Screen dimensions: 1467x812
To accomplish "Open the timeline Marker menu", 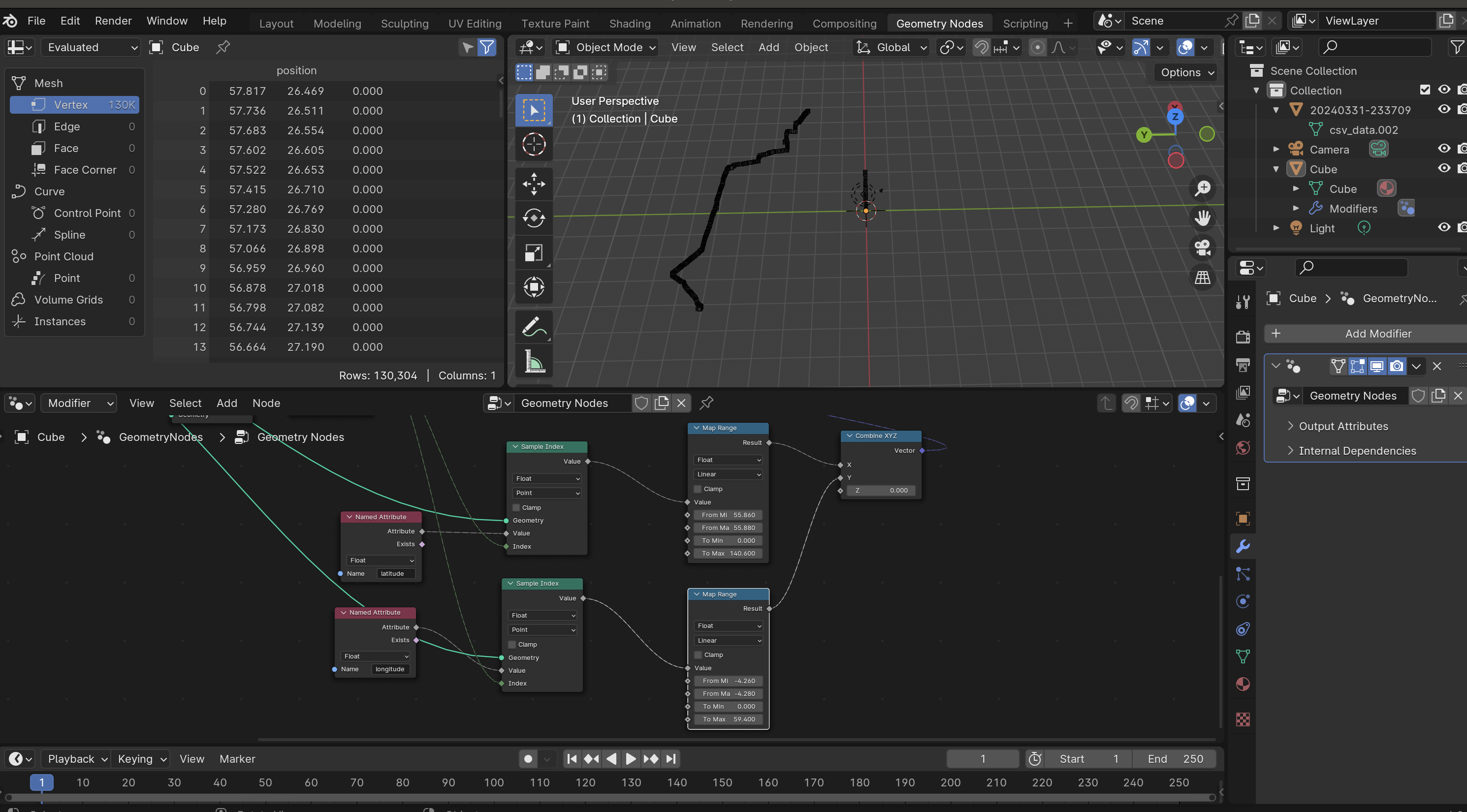I will (x=237, y=759).
